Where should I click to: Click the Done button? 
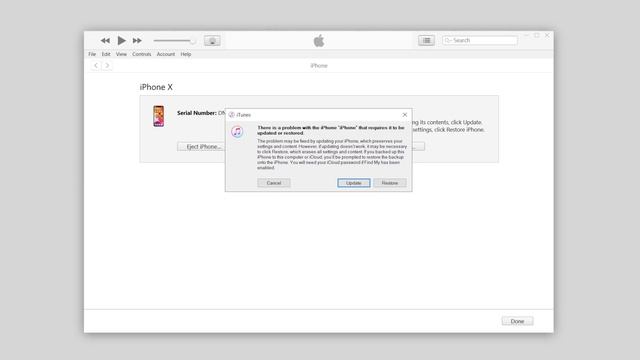[x=517, y=321]
